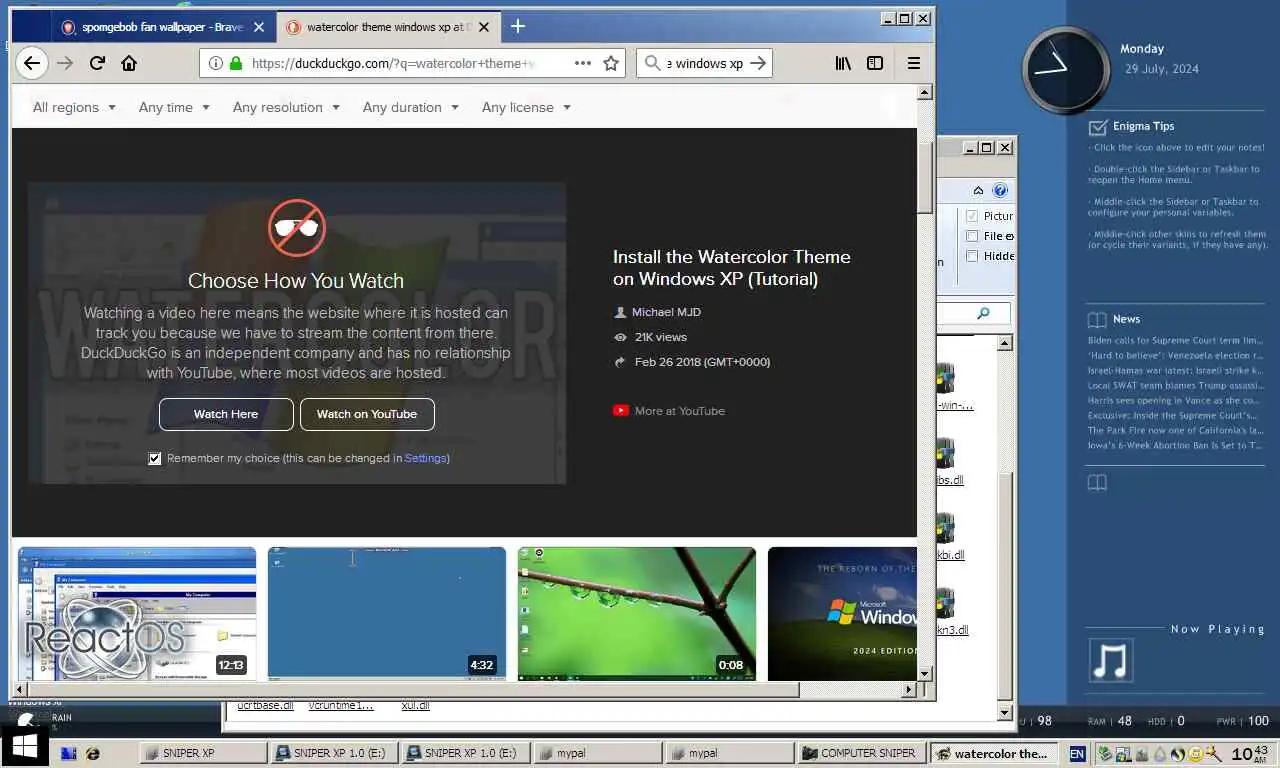
Task: Open the Any resolution dropdown
Action: click(x=286, y=107)
